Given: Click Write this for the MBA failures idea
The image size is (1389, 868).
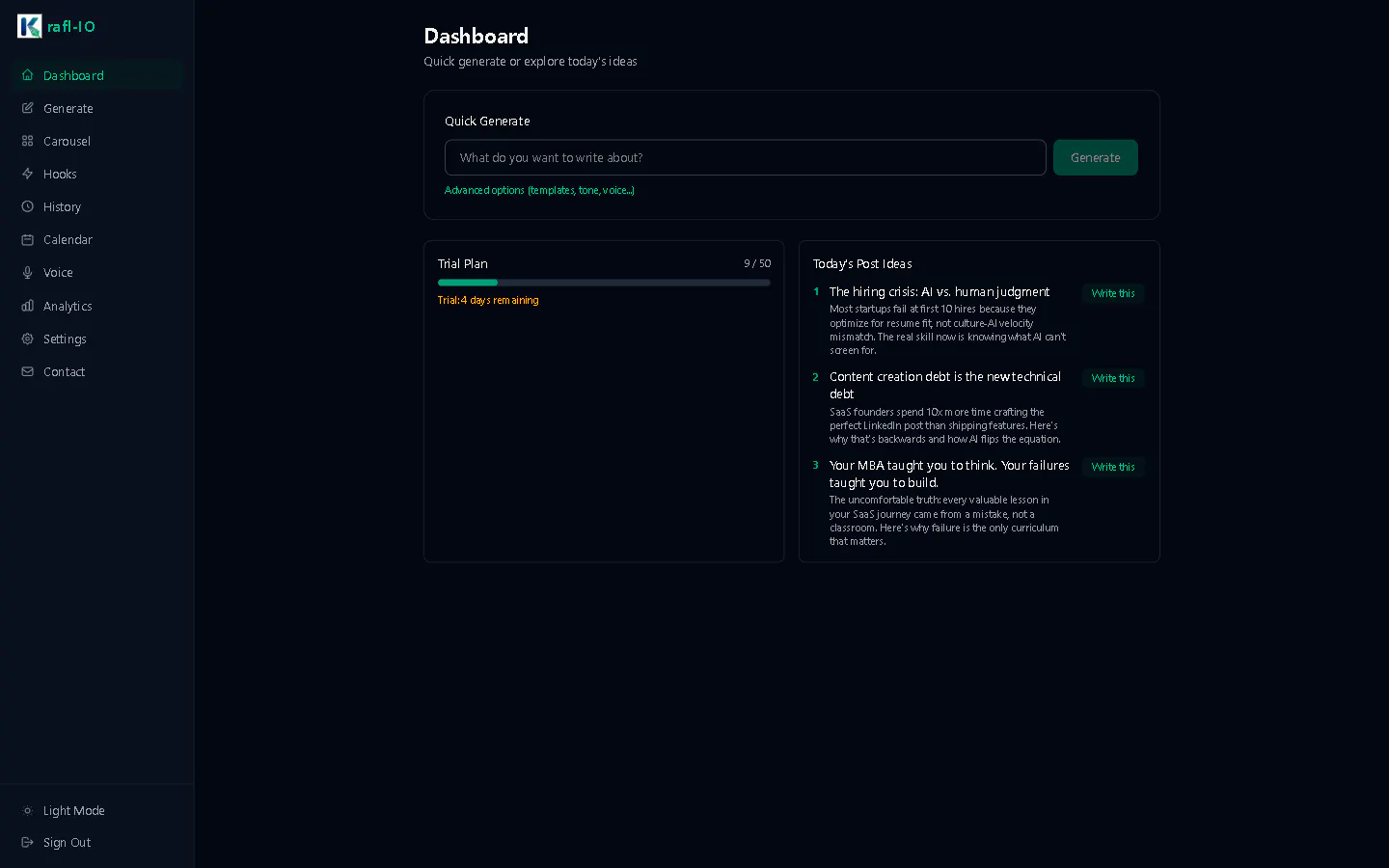Looking at the screenshot, I should tap(1113, 467).
